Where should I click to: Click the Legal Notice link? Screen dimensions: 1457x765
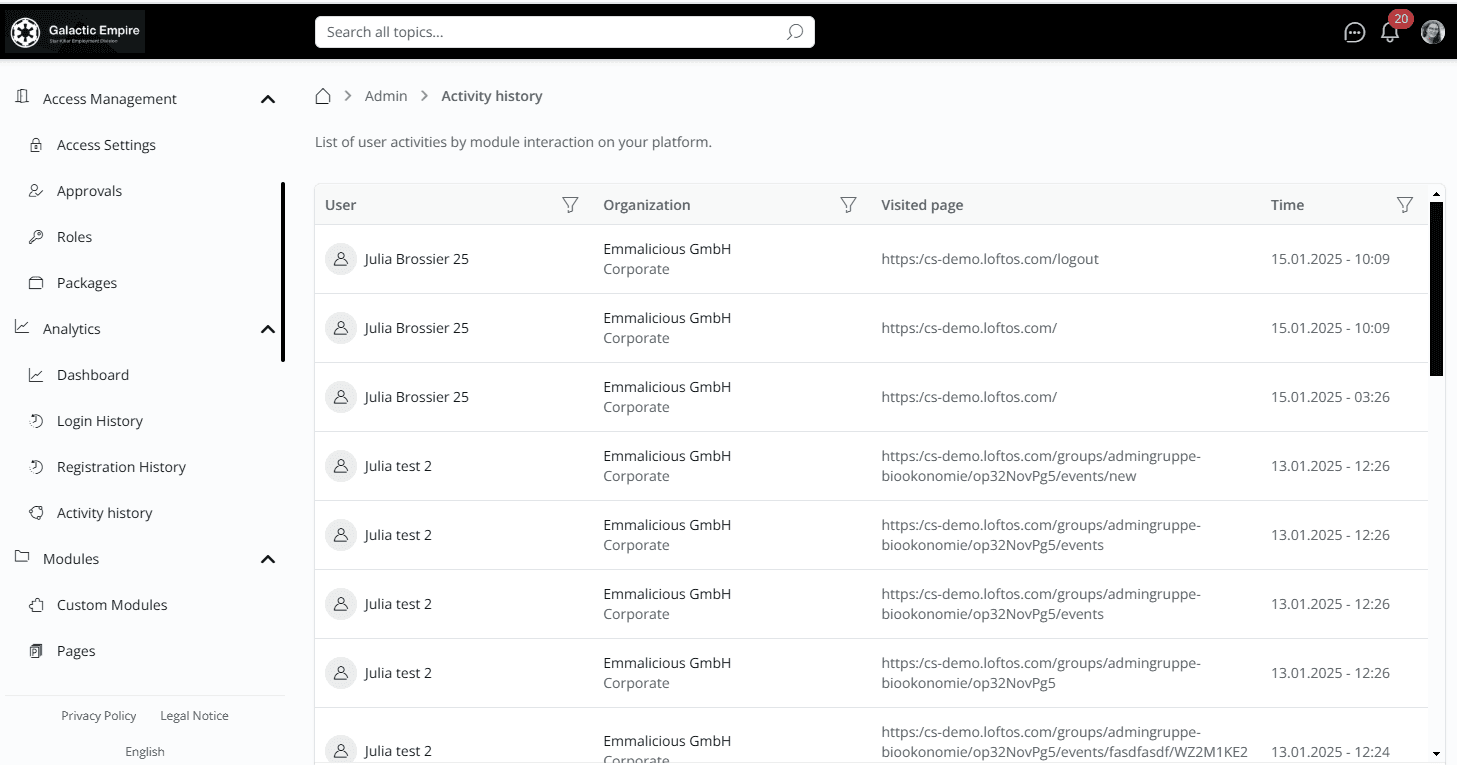point(194,716)
